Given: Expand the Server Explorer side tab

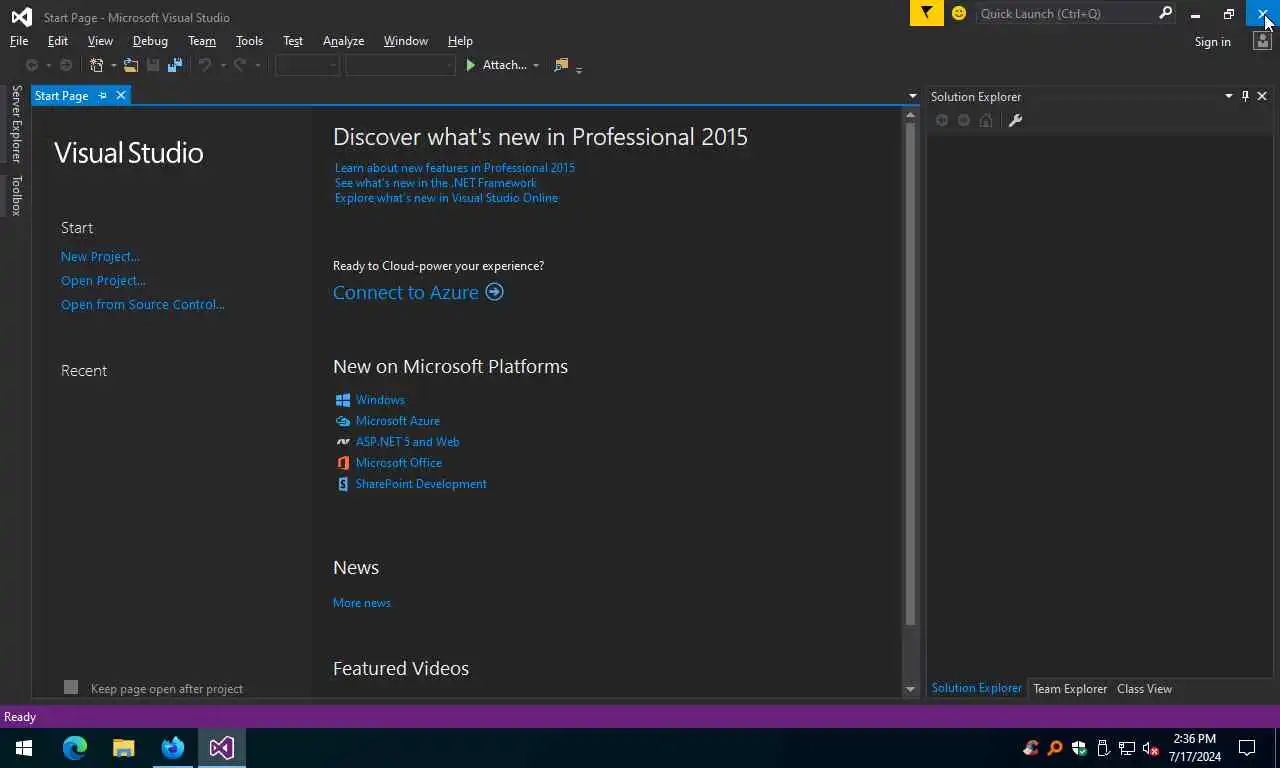Looking at the screenshot, I should coord(16,124).
